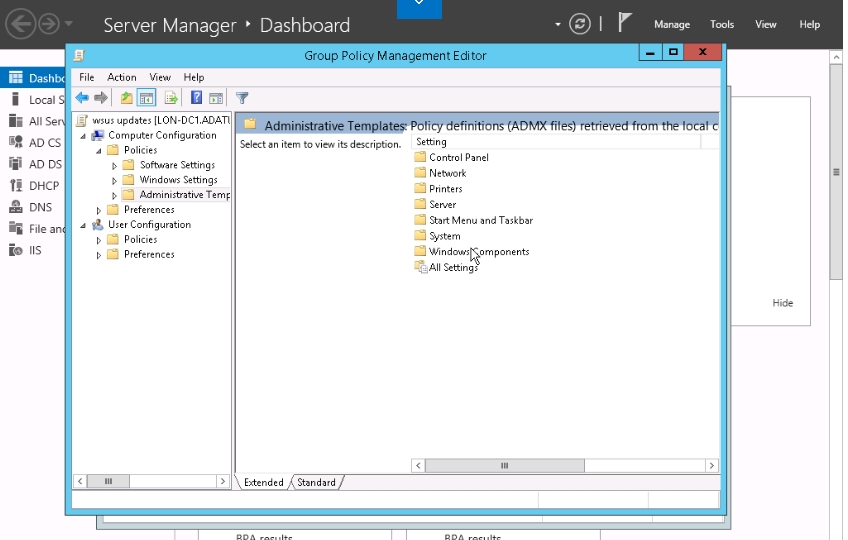
Task: Open the editor View menu
Action: coord(160,77)
